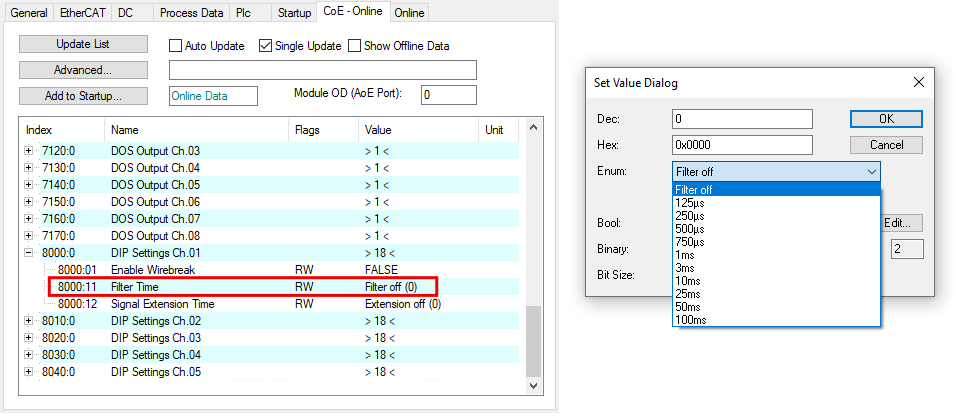Select the CoE - Online tab
The image size is (956, 413).
click(353, 12)
